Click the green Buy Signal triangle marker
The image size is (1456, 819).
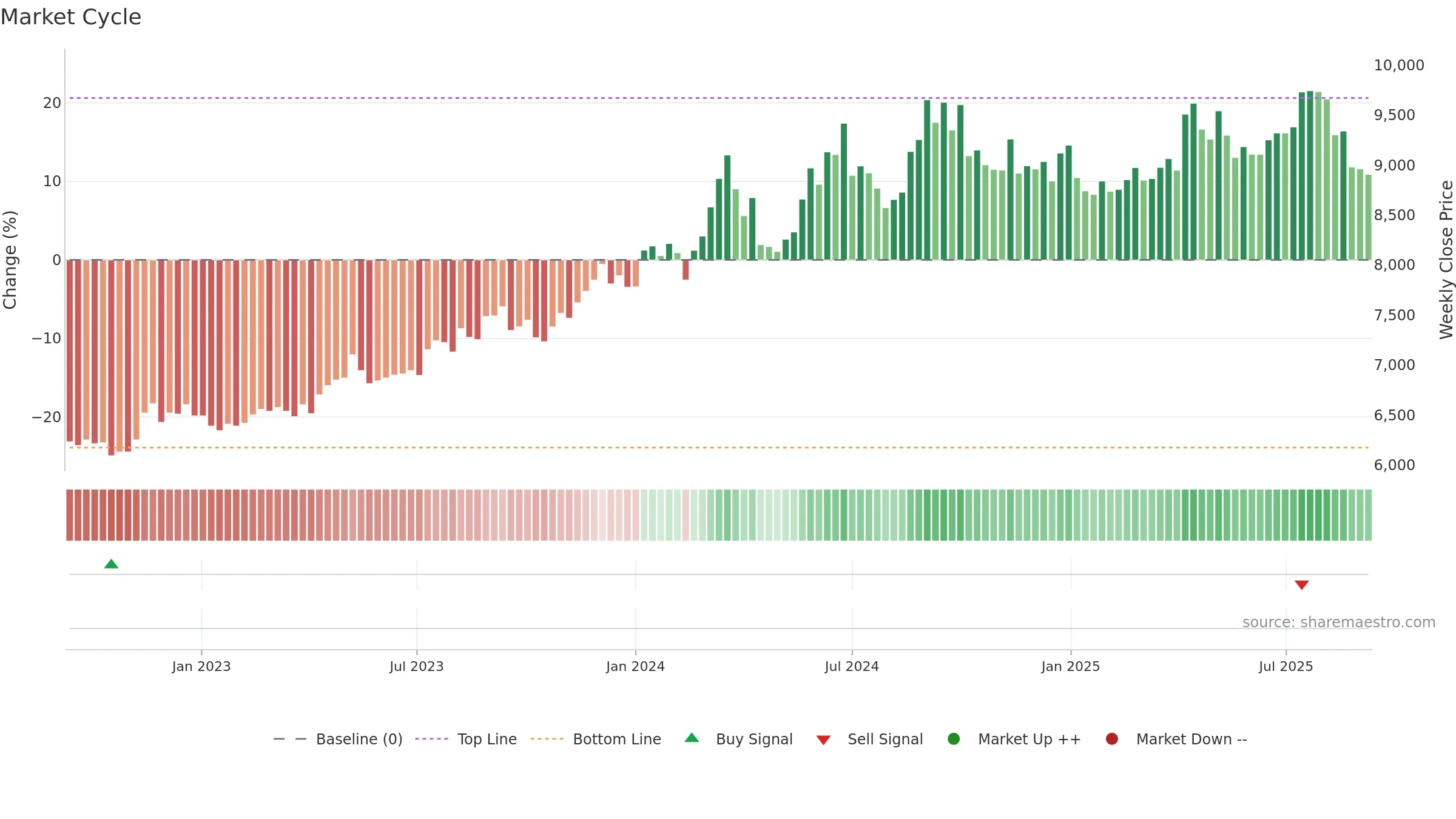pos(111,564)
